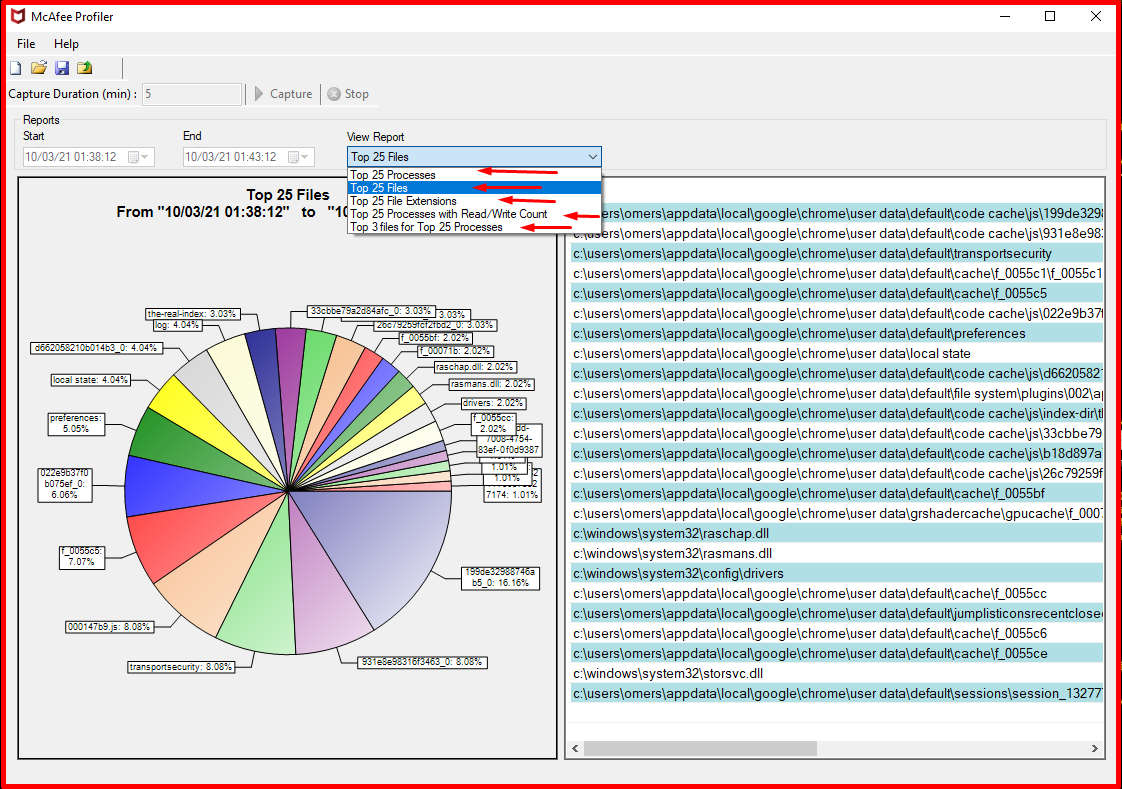Screen dimensions: 1122x789
Task: Select list row ending code cache\js\d6620582
Action: (836, 373)
